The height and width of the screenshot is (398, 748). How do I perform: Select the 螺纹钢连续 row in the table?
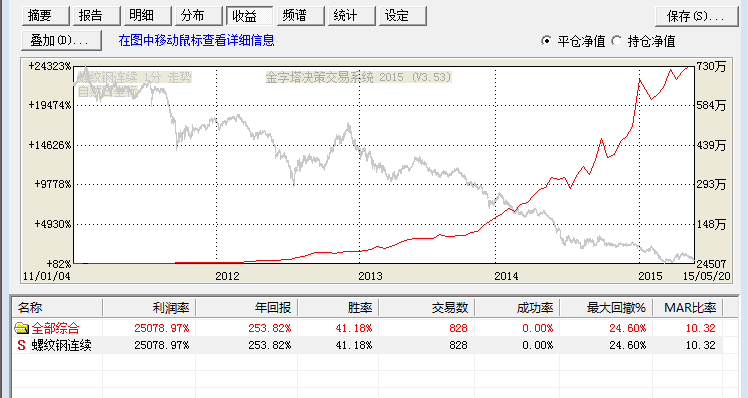point(367,345)
